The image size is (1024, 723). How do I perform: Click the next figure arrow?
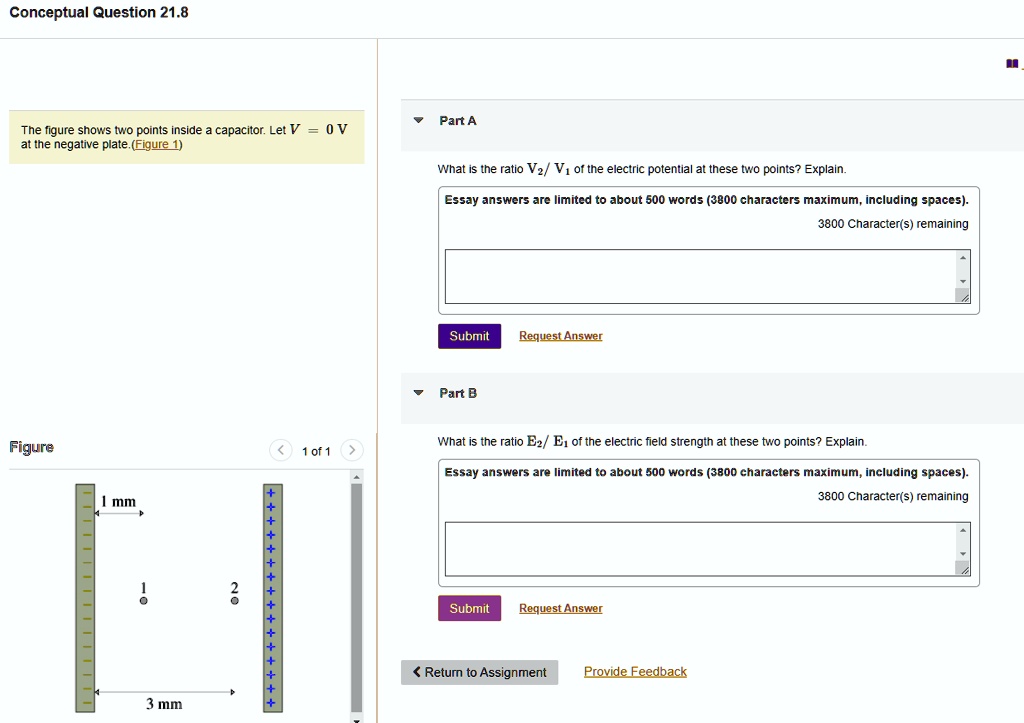coord(352,450)
